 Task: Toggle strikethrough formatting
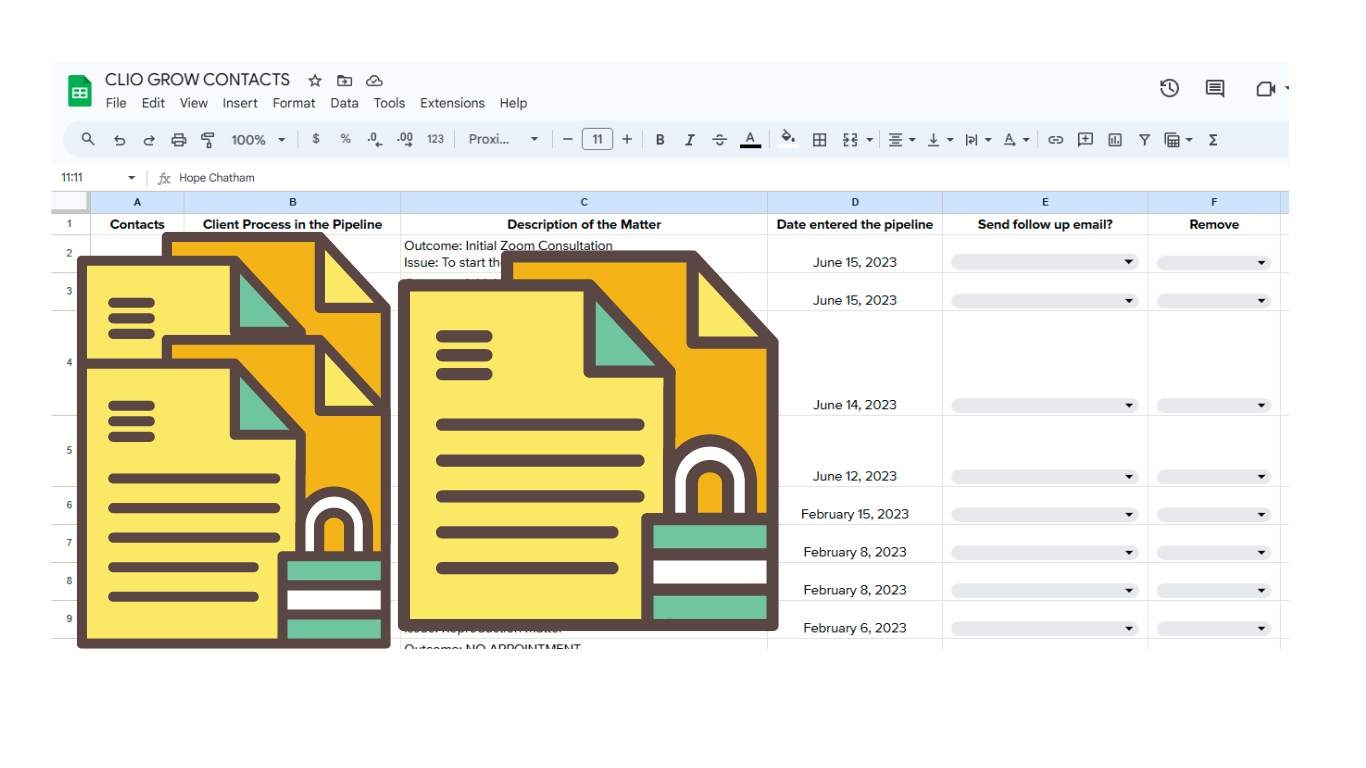point(719,140)
